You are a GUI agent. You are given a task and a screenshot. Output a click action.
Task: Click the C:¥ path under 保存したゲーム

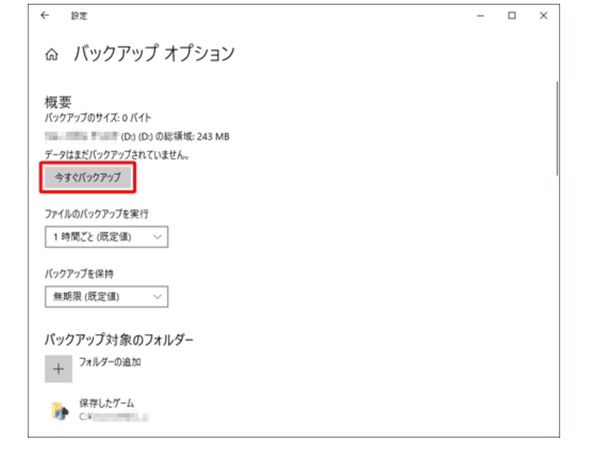click(114, 417)
